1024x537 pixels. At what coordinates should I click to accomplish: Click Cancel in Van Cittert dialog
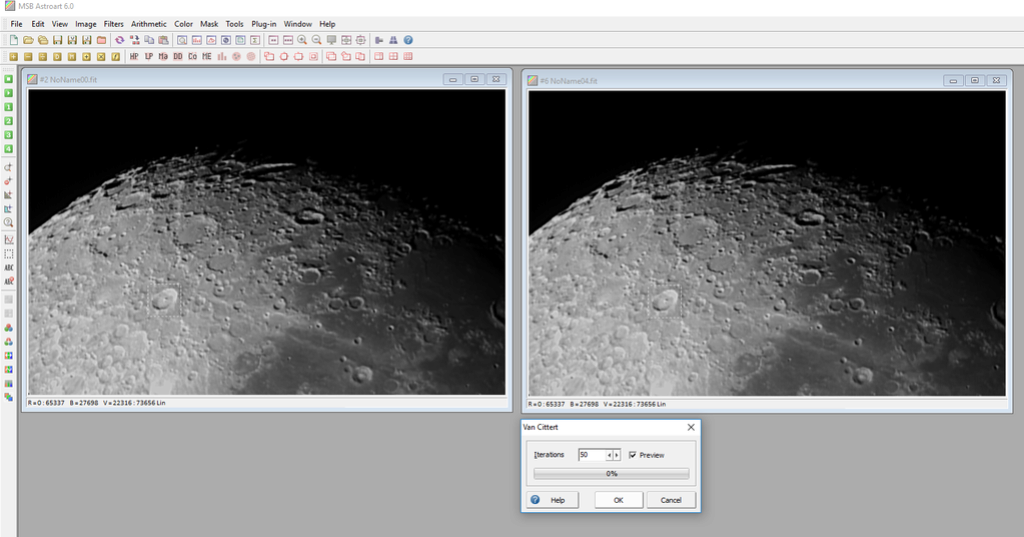[671, 500]
